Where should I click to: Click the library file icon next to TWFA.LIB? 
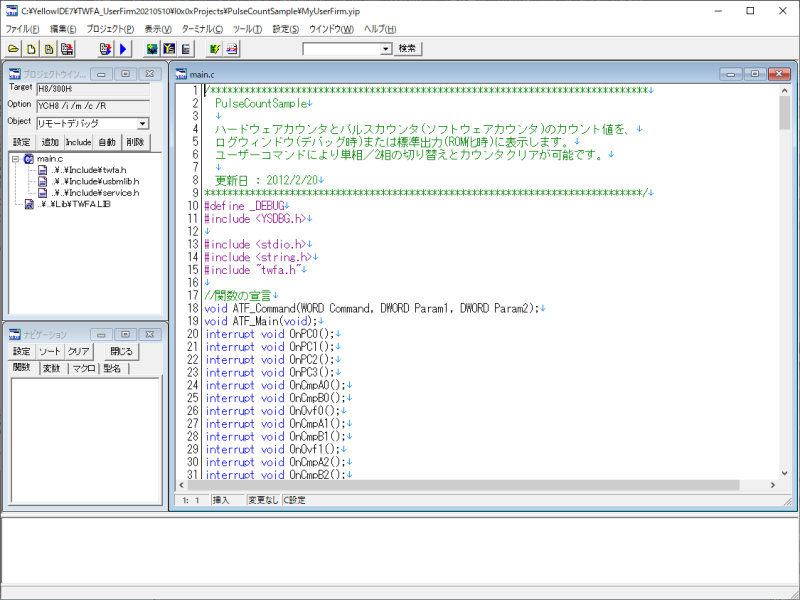tap(30, 204)
